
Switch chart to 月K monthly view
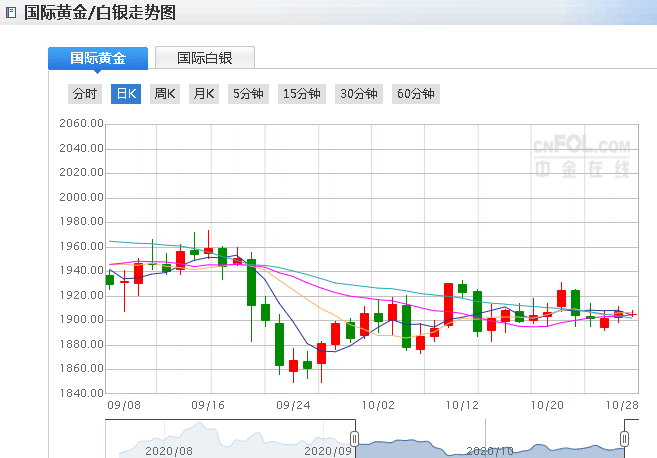[x=203, y=94]
